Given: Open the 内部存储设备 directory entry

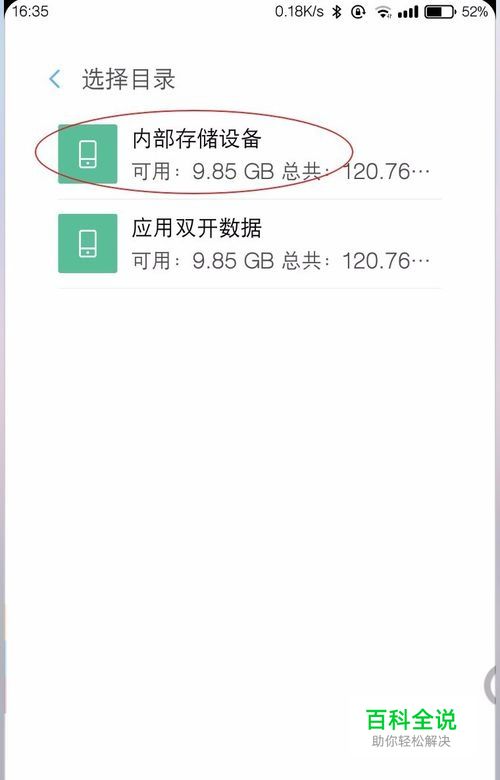Looking at the screenshot, I should coord(250,154).
